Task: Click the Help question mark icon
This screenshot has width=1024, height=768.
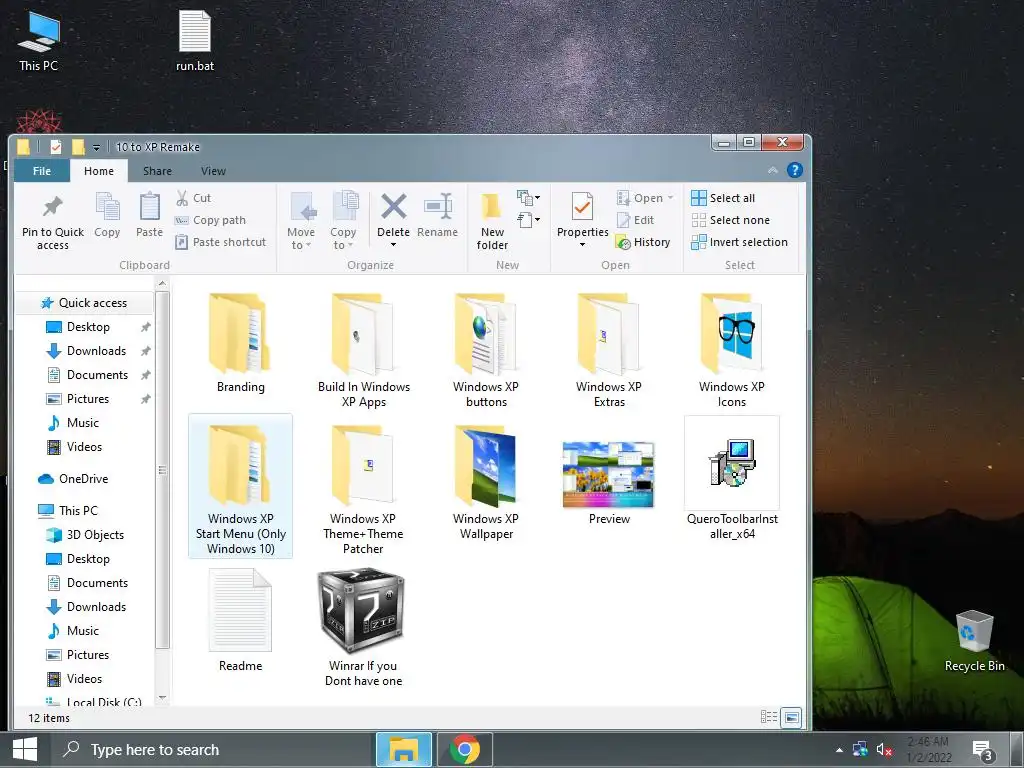Action: [794, 170]
